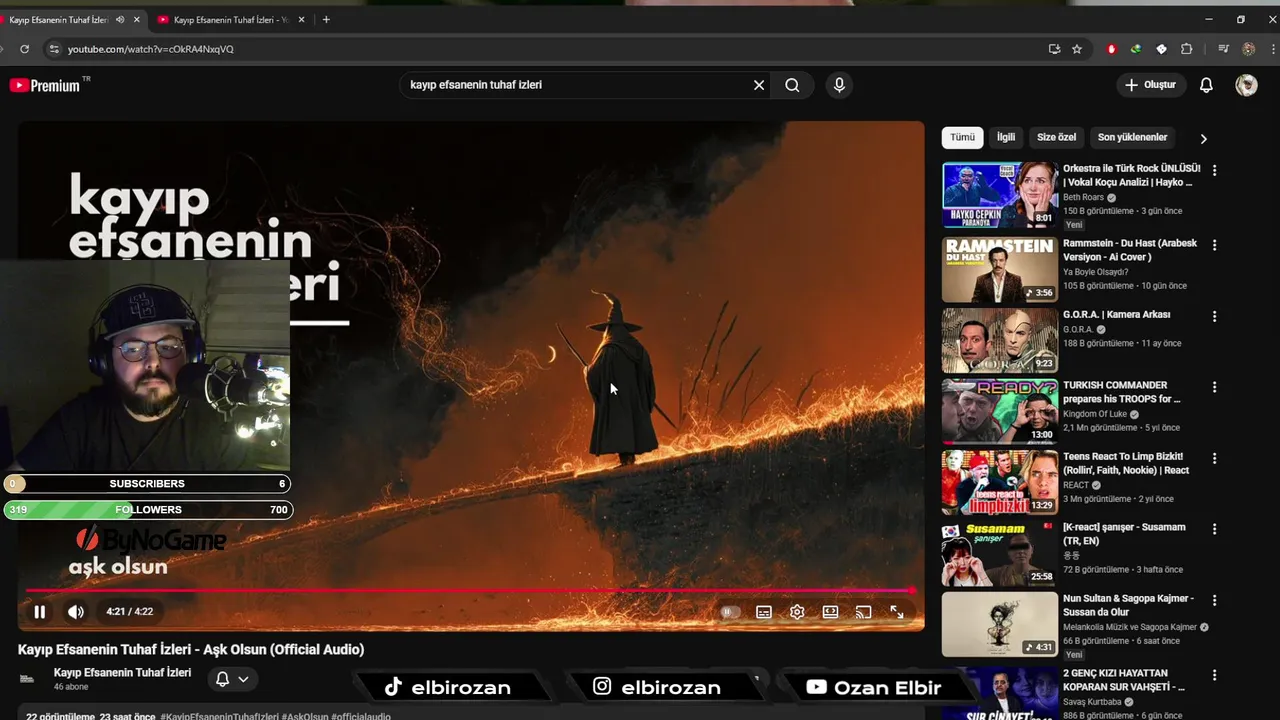Open Beth Roars channel name
Image resolution: width=1280 pixels, height=720 pixels.
coord(1083,198)
